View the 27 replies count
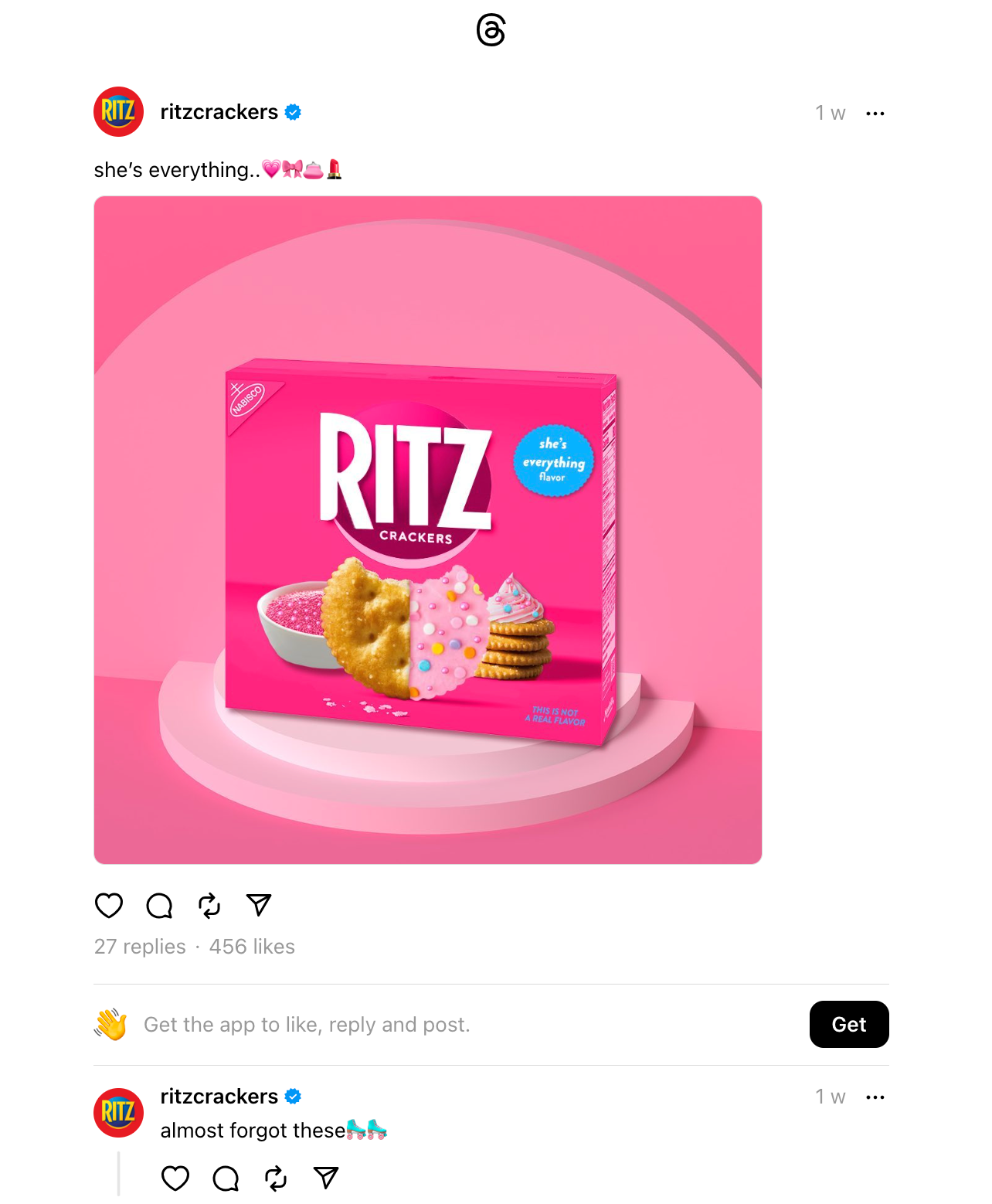Image resolution: width=992 pixels, height=1204 pixels. 140,947
